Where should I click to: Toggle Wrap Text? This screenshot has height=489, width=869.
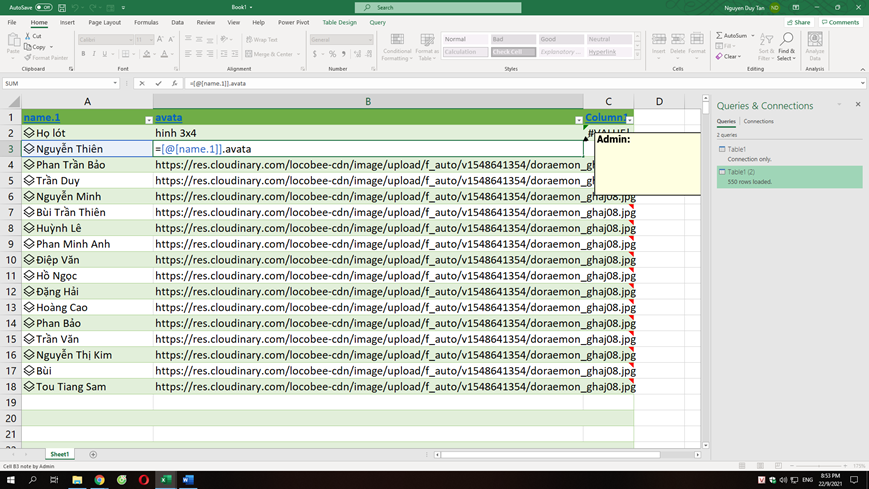(262, 39)
